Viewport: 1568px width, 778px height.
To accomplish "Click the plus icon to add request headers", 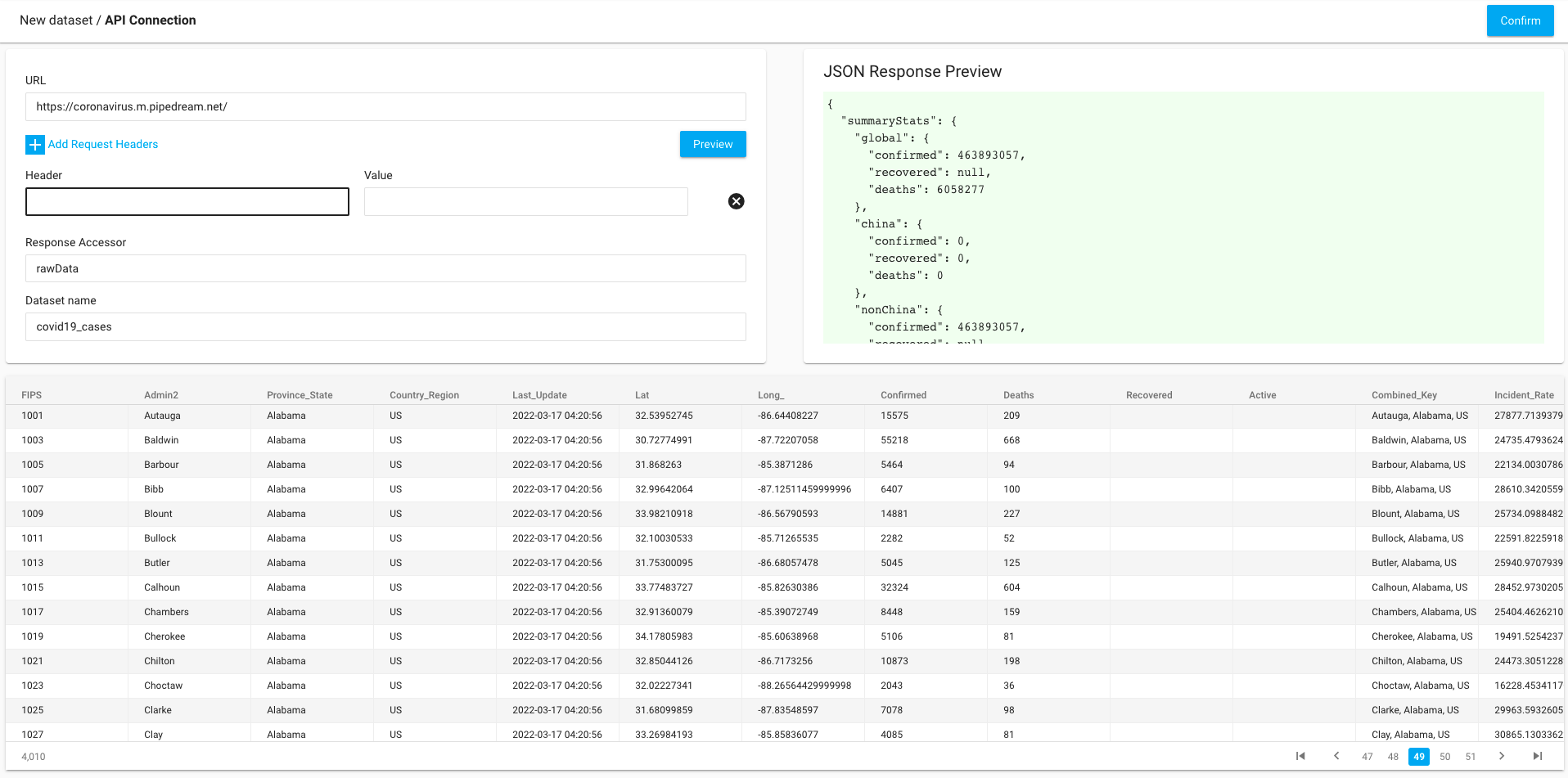I will coord(34,144).
